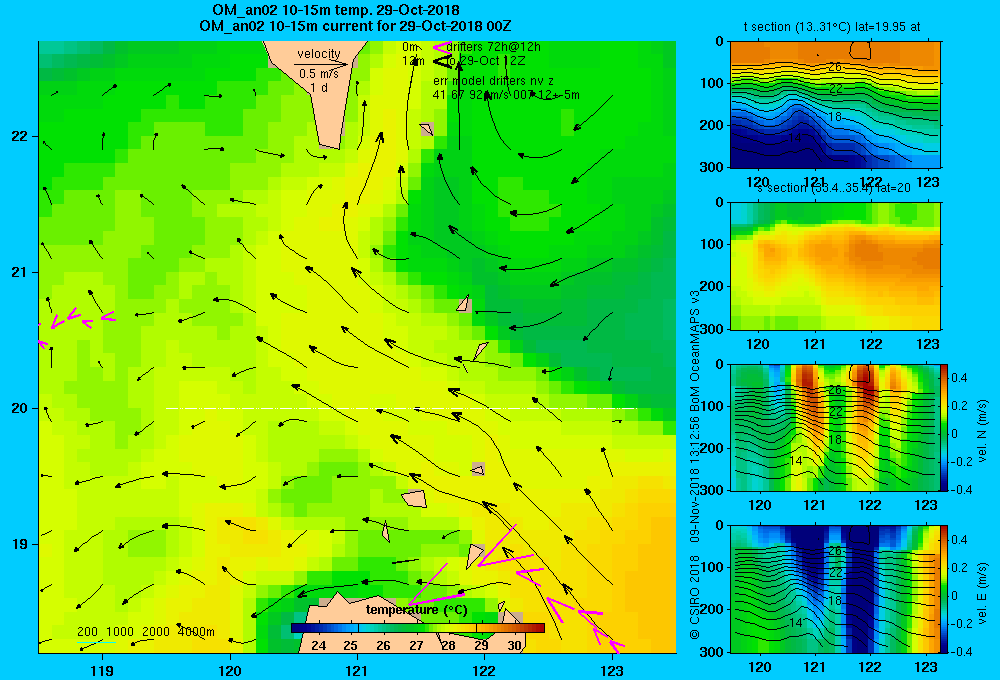Click the title line "OM_an02 10-15m temp. 29-Oct-2018"

335,10
